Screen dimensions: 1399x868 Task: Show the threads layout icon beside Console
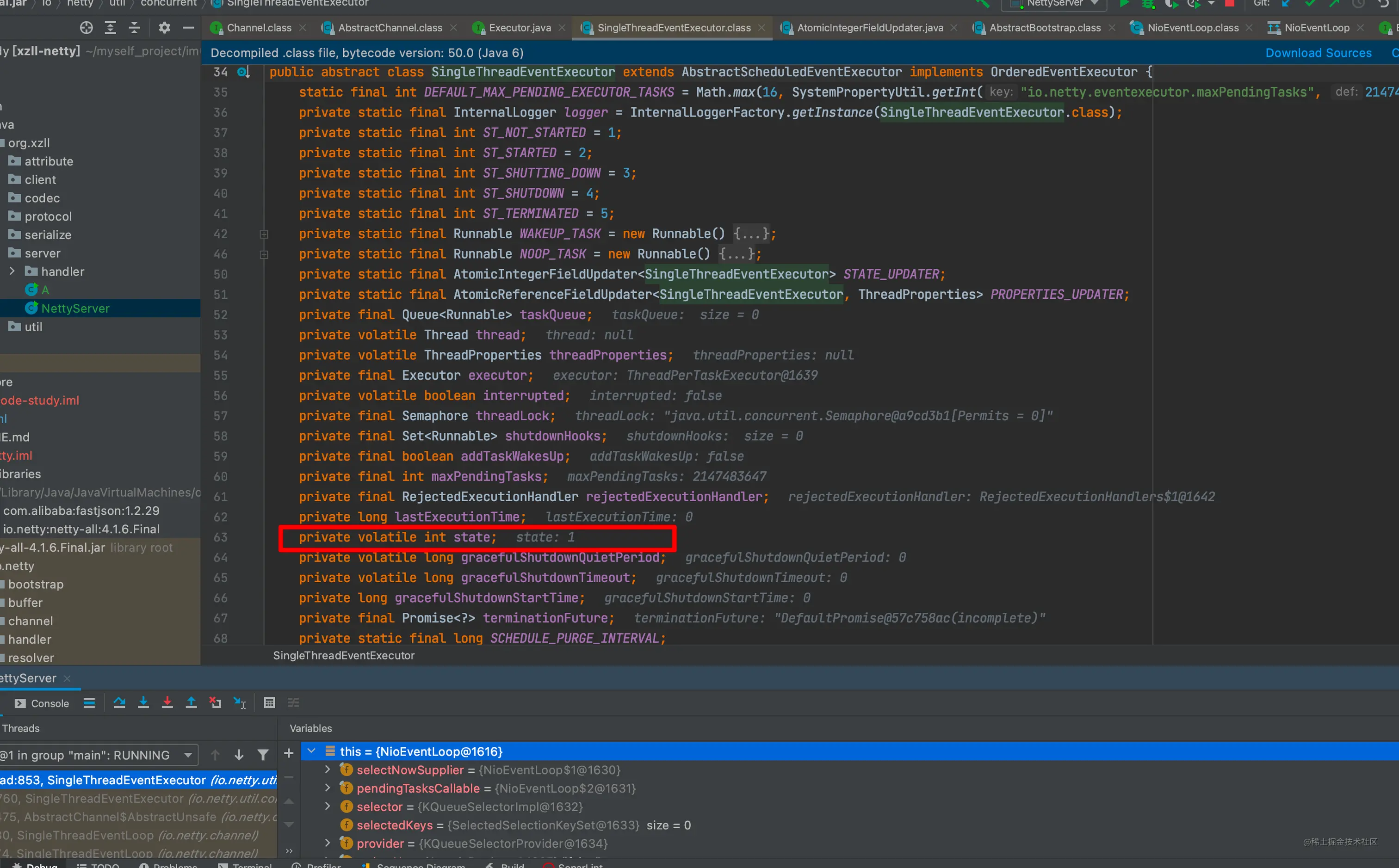(x=89, y=702)
